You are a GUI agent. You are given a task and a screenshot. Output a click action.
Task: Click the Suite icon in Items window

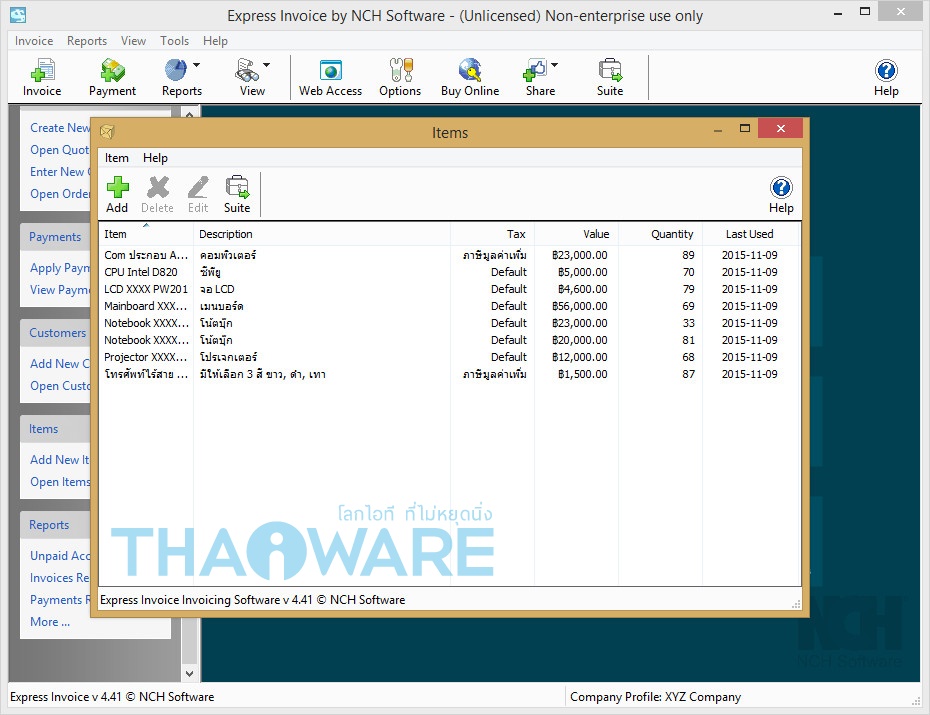coord(237,194)
